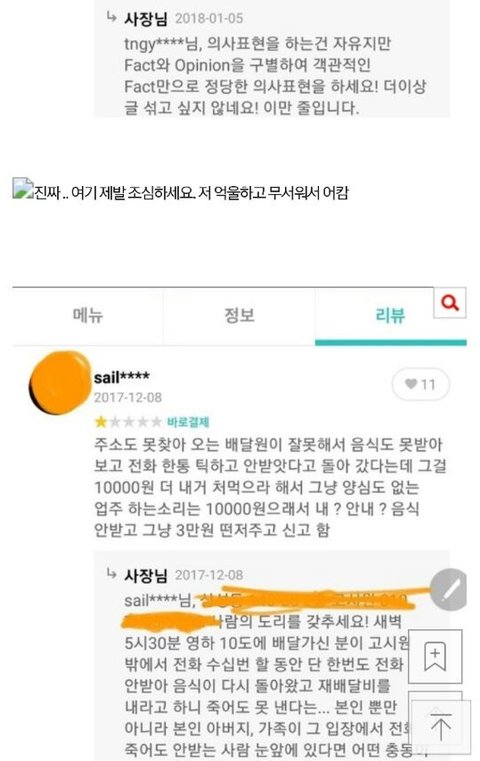Click the red search magnifier icon
Image resolution: width=480 pixels, height=761 pixels.
pos(450,303)
